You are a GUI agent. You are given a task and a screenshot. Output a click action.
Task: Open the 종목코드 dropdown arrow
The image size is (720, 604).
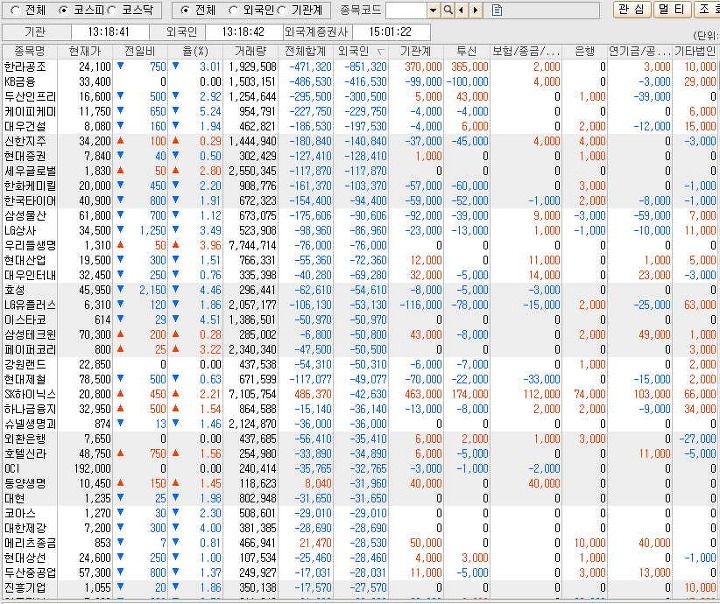click(433, 10)
